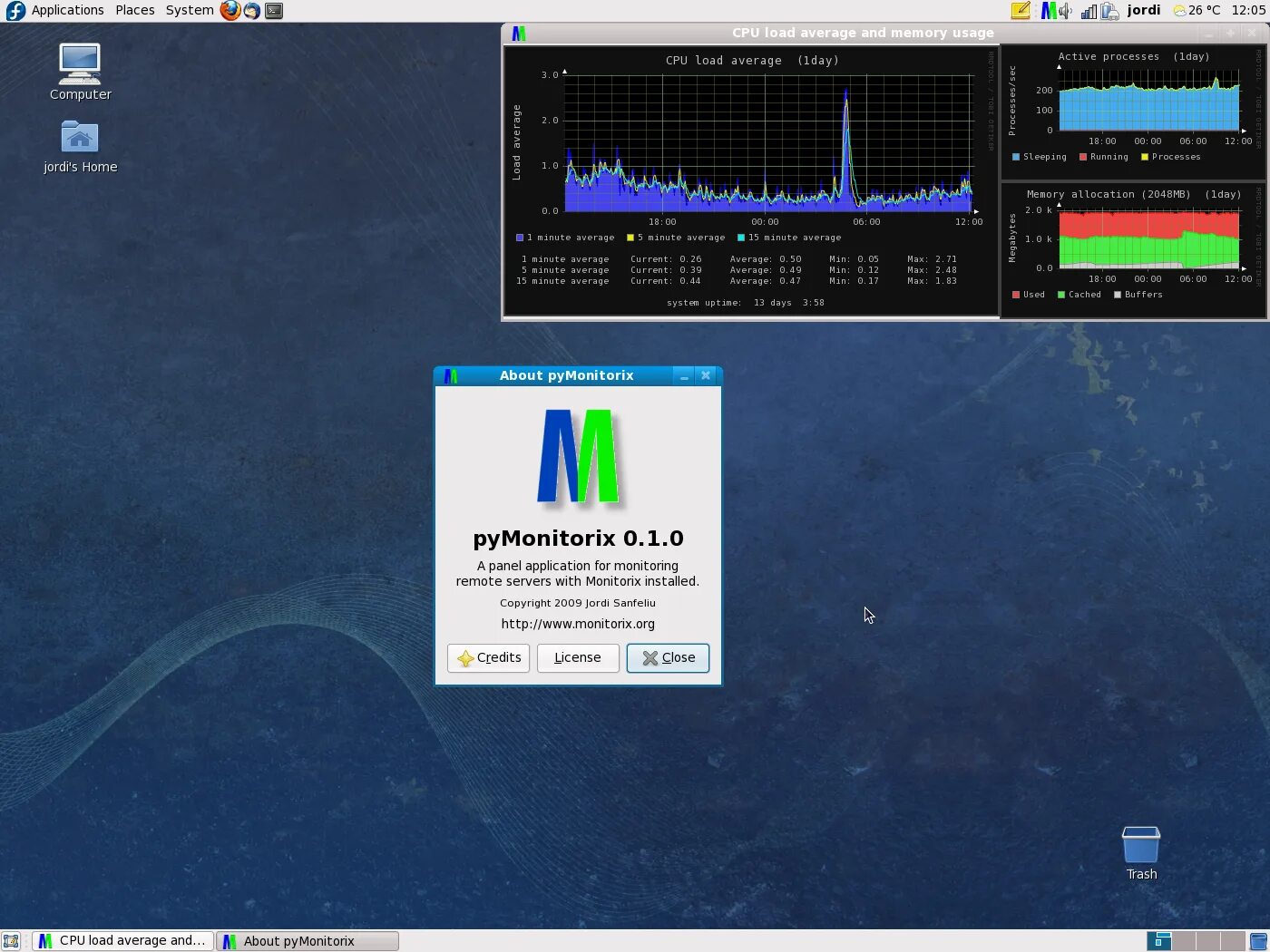1270x952 pixels.
Task: Adjust volume via the speaker icon
Action: (1066, 11)
